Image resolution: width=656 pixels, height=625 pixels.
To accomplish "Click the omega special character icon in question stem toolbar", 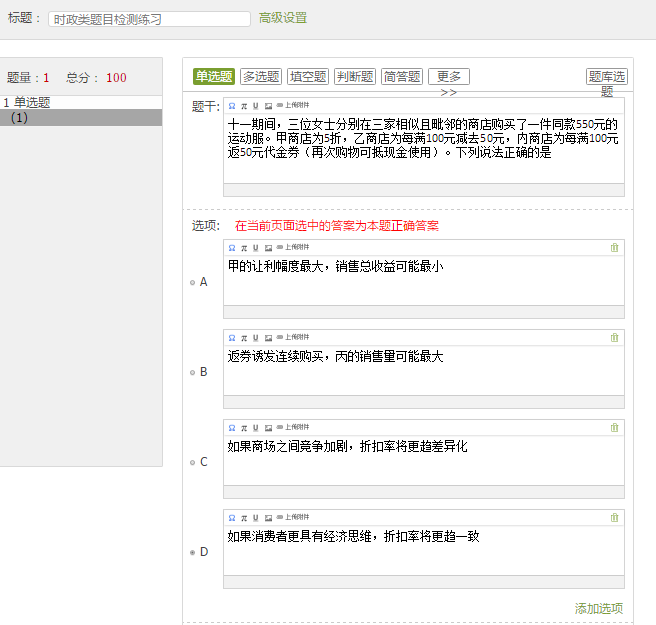I will 232,105.
